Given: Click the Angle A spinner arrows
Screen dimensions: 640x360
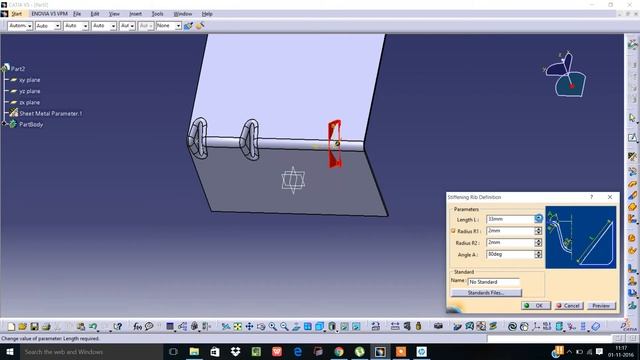Looking at the screenshot, I should pos(538,255).
